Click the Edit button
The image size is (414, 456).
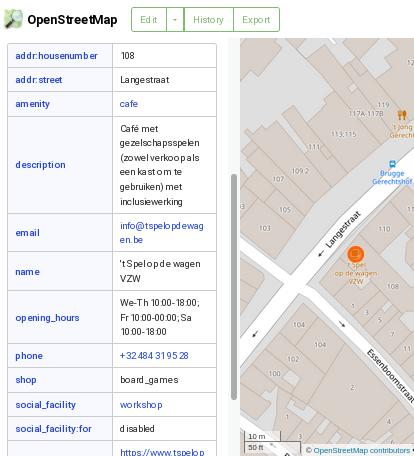pos(149,20)
